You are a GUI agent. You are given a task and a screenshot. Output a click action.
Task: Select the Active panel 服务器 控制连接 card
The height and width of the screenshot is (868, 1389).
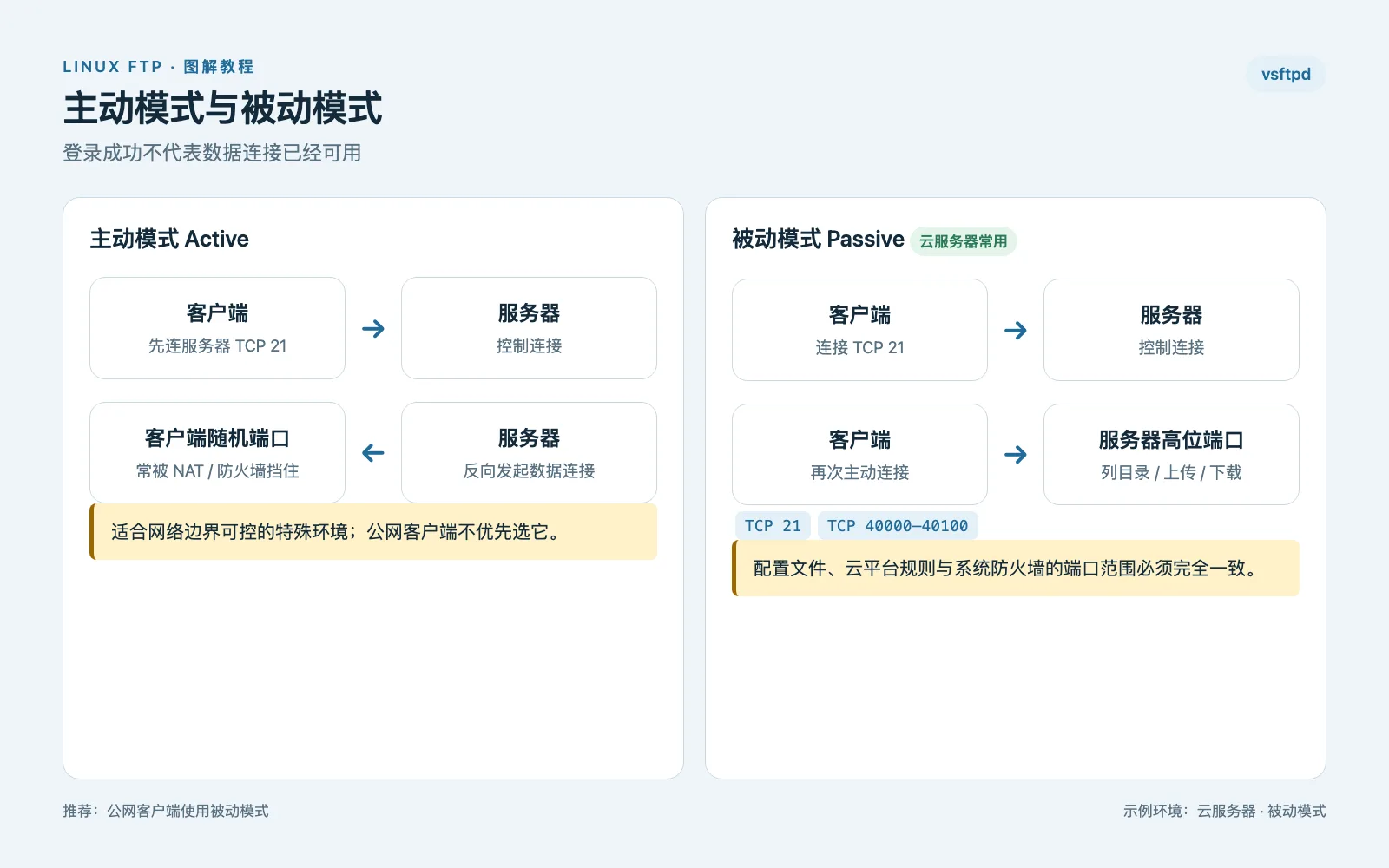click(529, 328)
